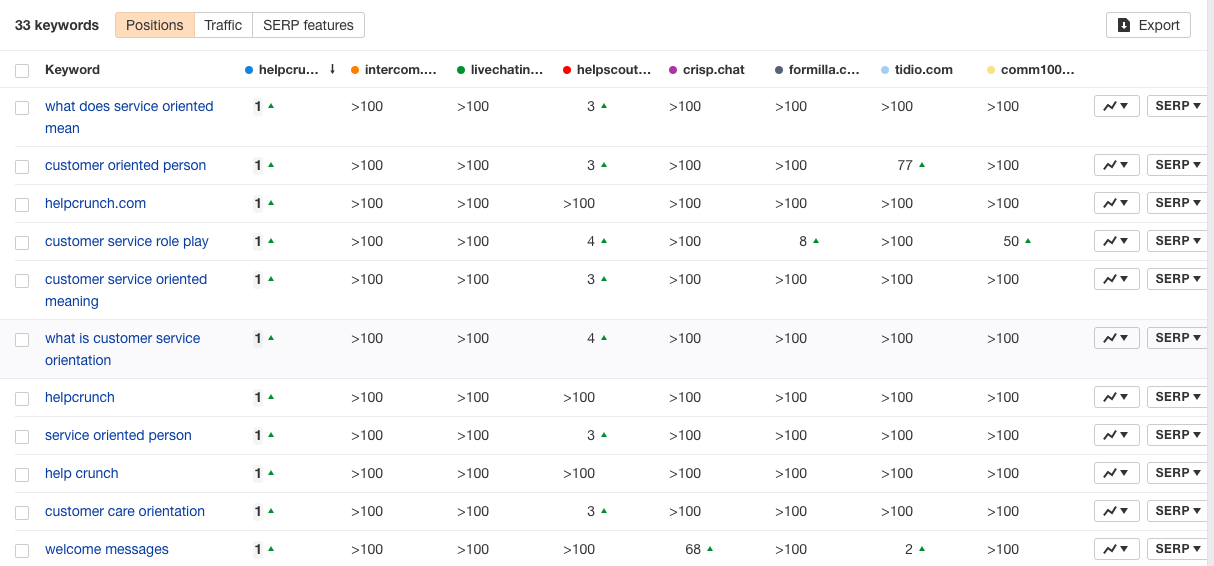Image resolution: width=1214 pixels, height=566 pixels.
Task: Expand SERP dropdown for 'helpcrunch' keyword
Action: click(1178, 397)
